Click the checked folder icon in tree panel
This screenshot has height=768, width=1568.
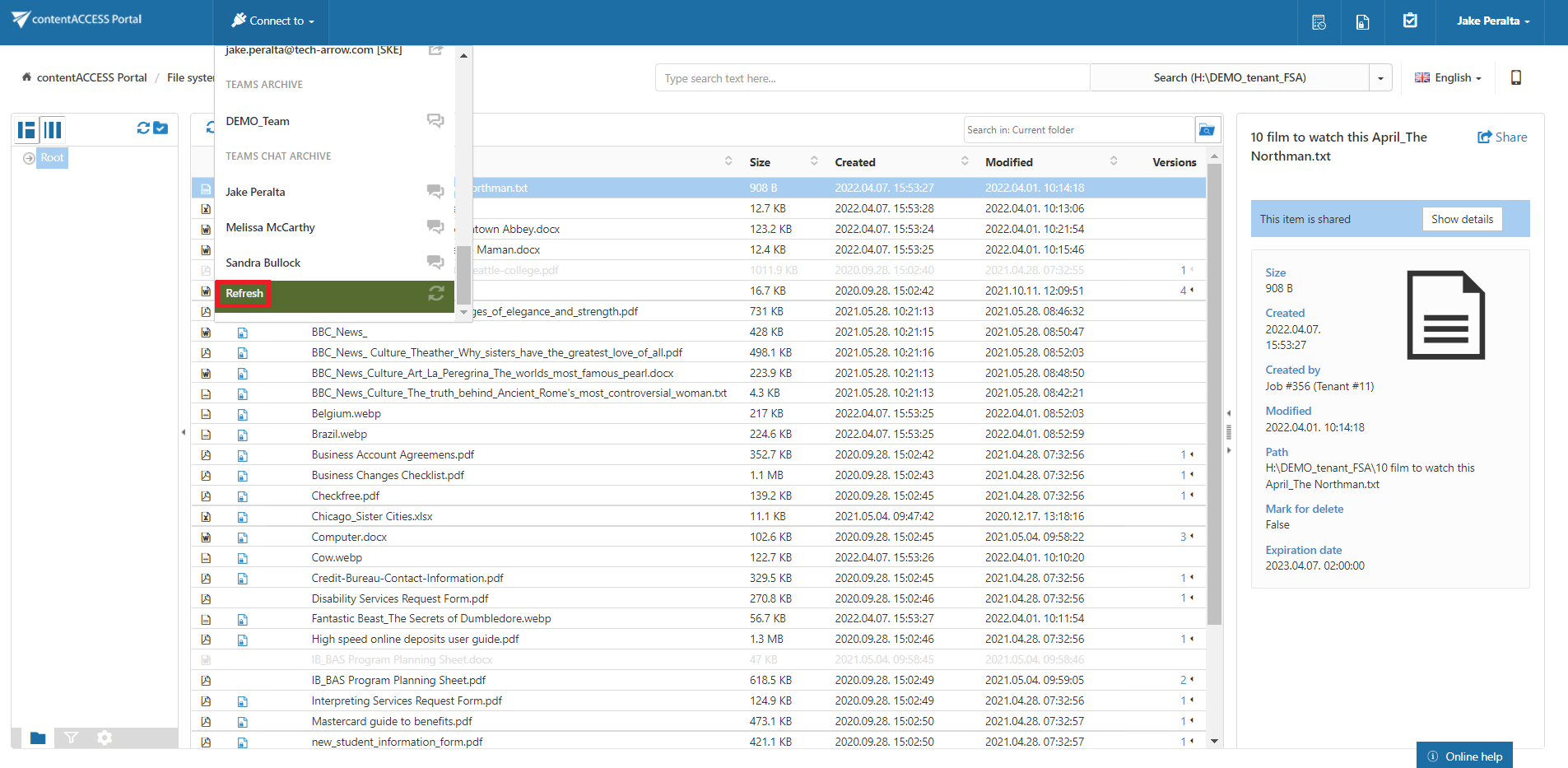161,128
